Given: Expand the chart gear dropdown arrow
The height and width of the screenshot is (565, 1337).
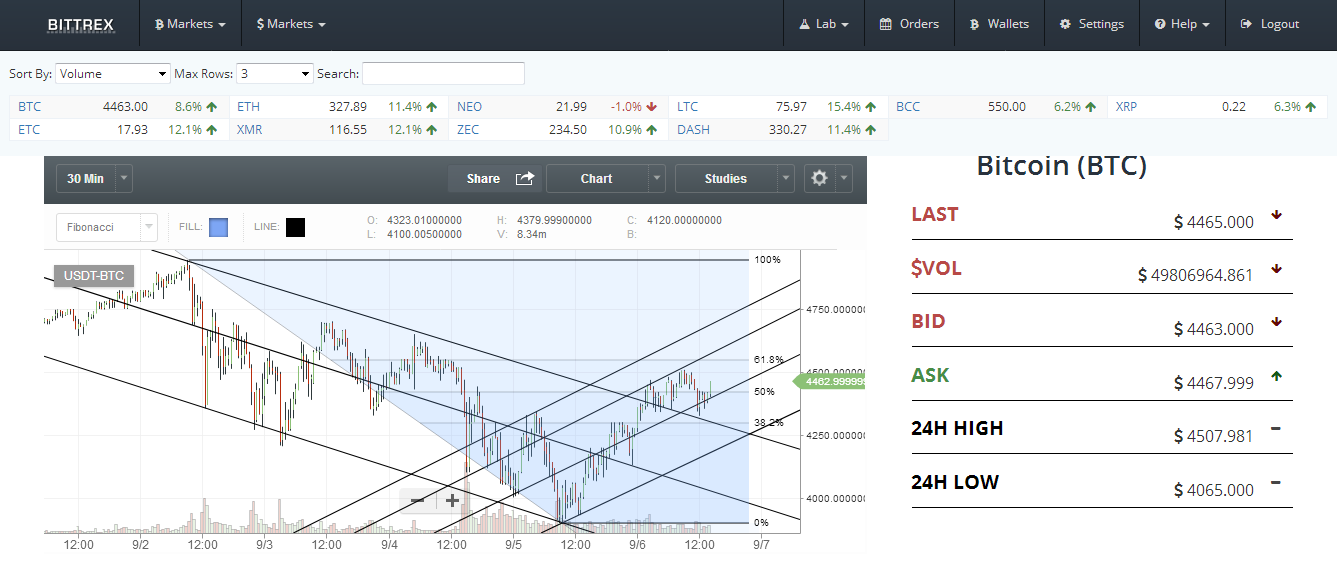Looking at the screenshot, I should (x=844, y=179).
